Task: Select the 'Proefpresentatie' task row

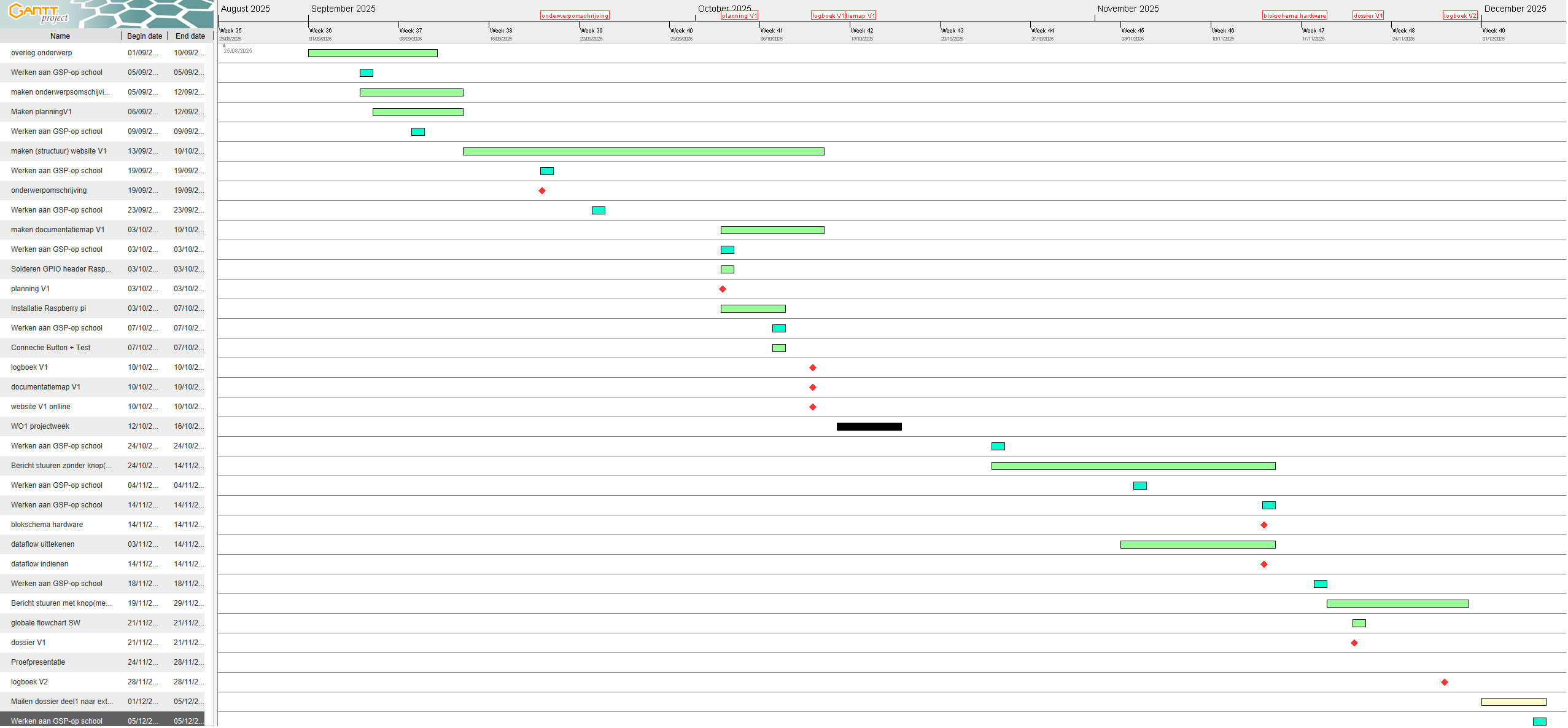Action: tap(38, 662)
